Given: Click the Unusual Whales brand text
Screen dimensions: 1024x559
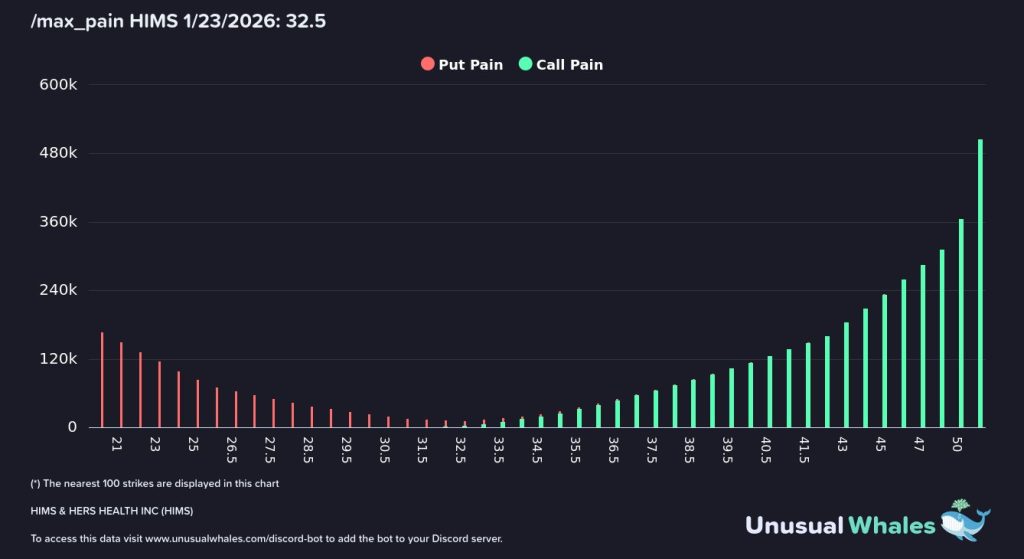Looking at the screenshot, I should (840, 524).
